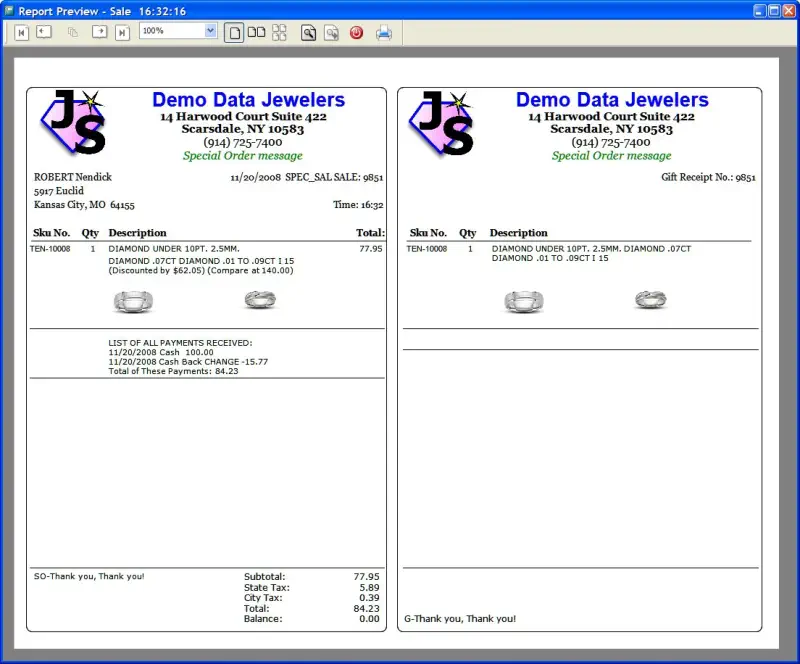Switch to two-page view
800x664 pixels.
257,32
